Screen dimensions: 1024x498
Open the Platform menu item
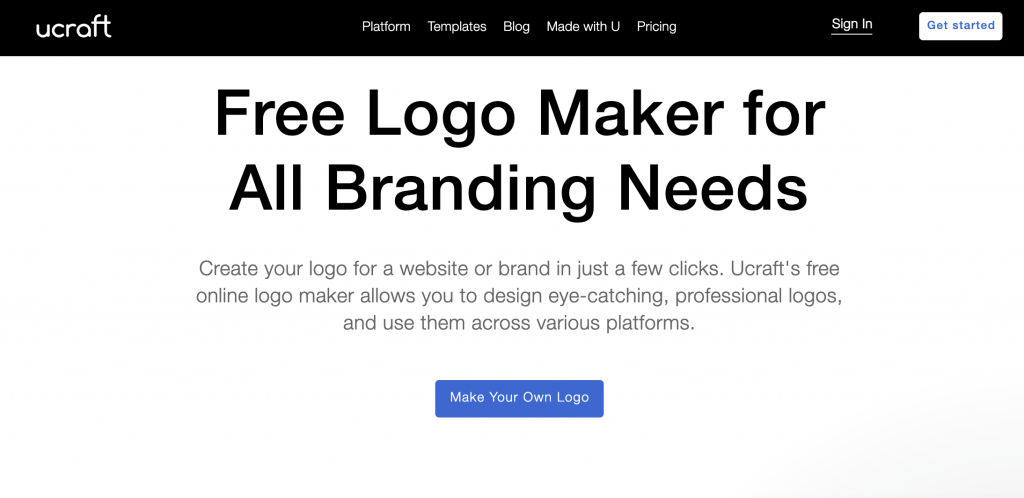click(x=386, y=27)
